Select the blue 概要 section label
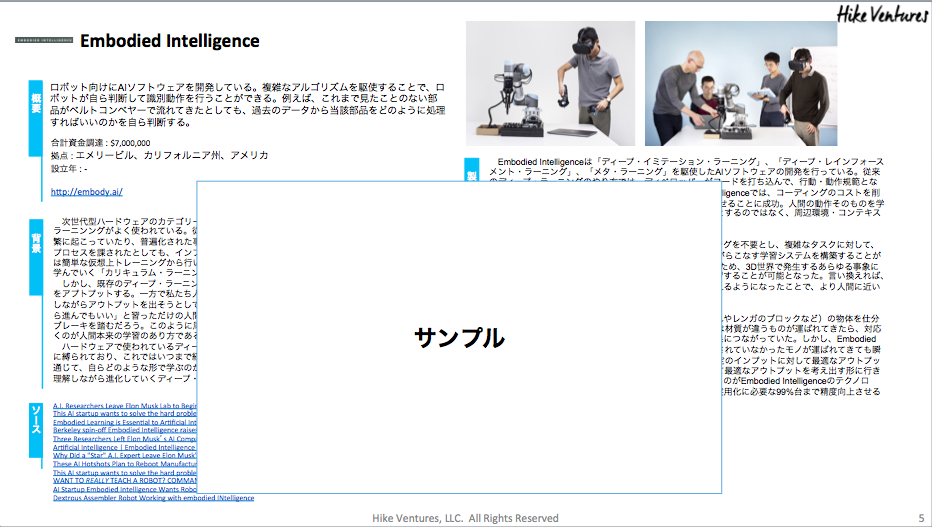932x527 pixels. point(36,118)
